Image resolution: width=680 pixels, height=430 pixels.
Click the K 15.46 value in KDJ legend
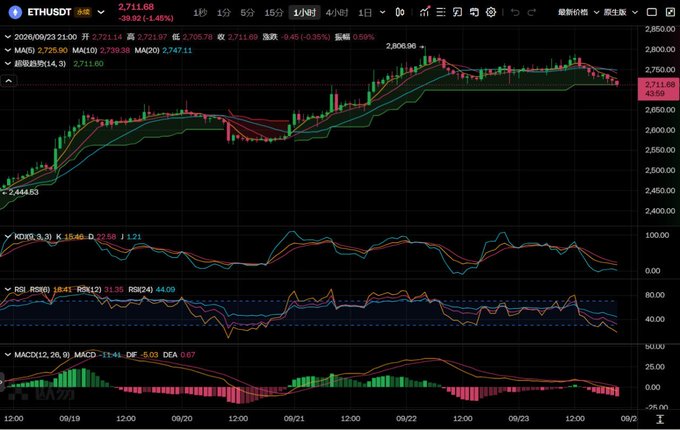pos(70,237)
